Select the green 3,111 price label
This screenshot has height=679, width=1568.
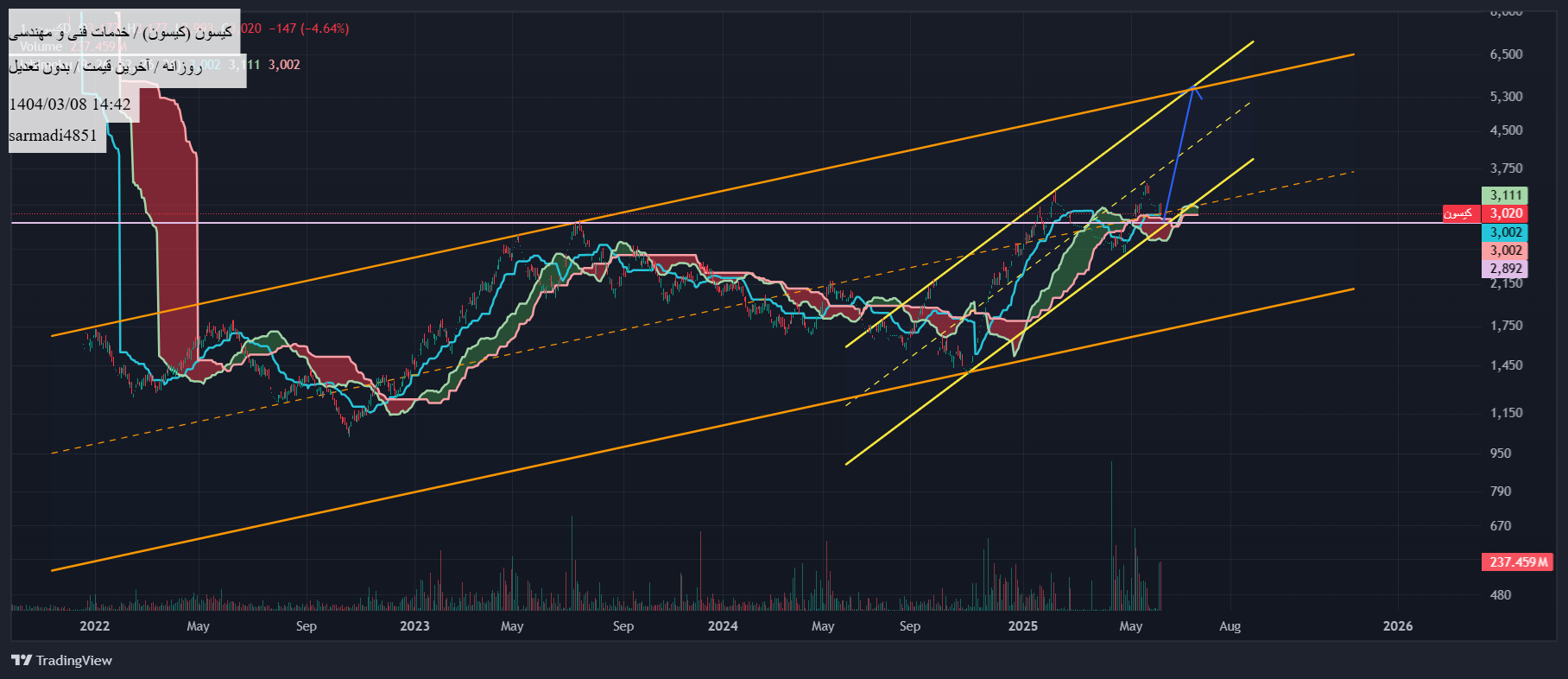(1505, 195)
